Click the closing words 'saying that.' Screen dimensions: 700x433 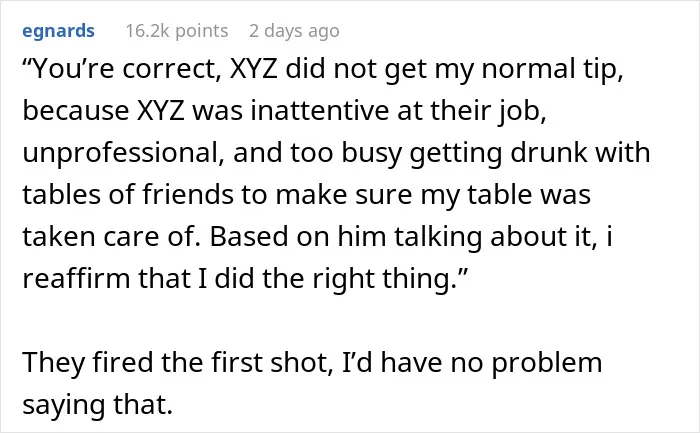pos(97,404)
